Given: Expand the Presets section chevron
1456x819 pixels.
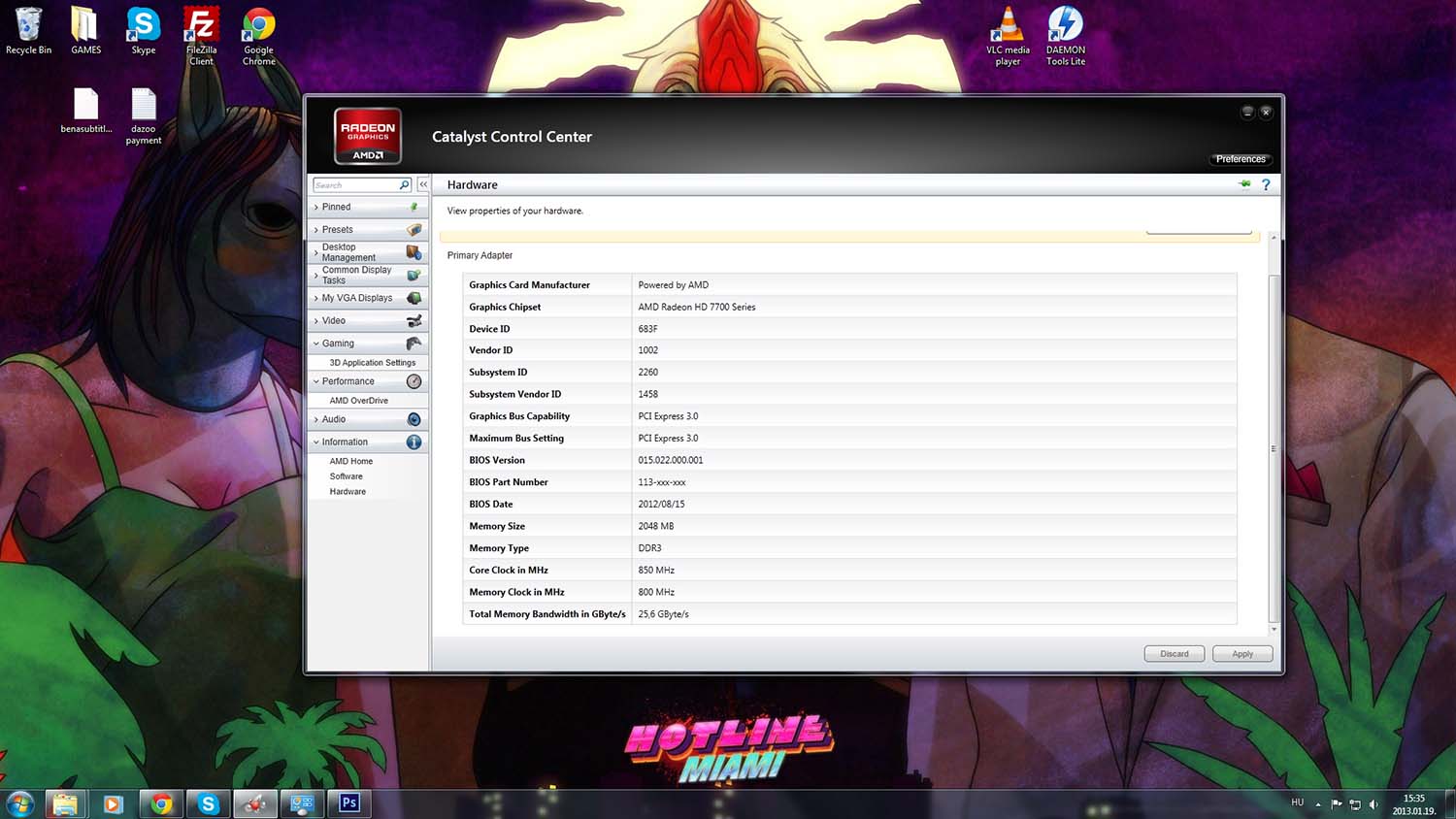Looking at the screenshot, I should (316, 230).
